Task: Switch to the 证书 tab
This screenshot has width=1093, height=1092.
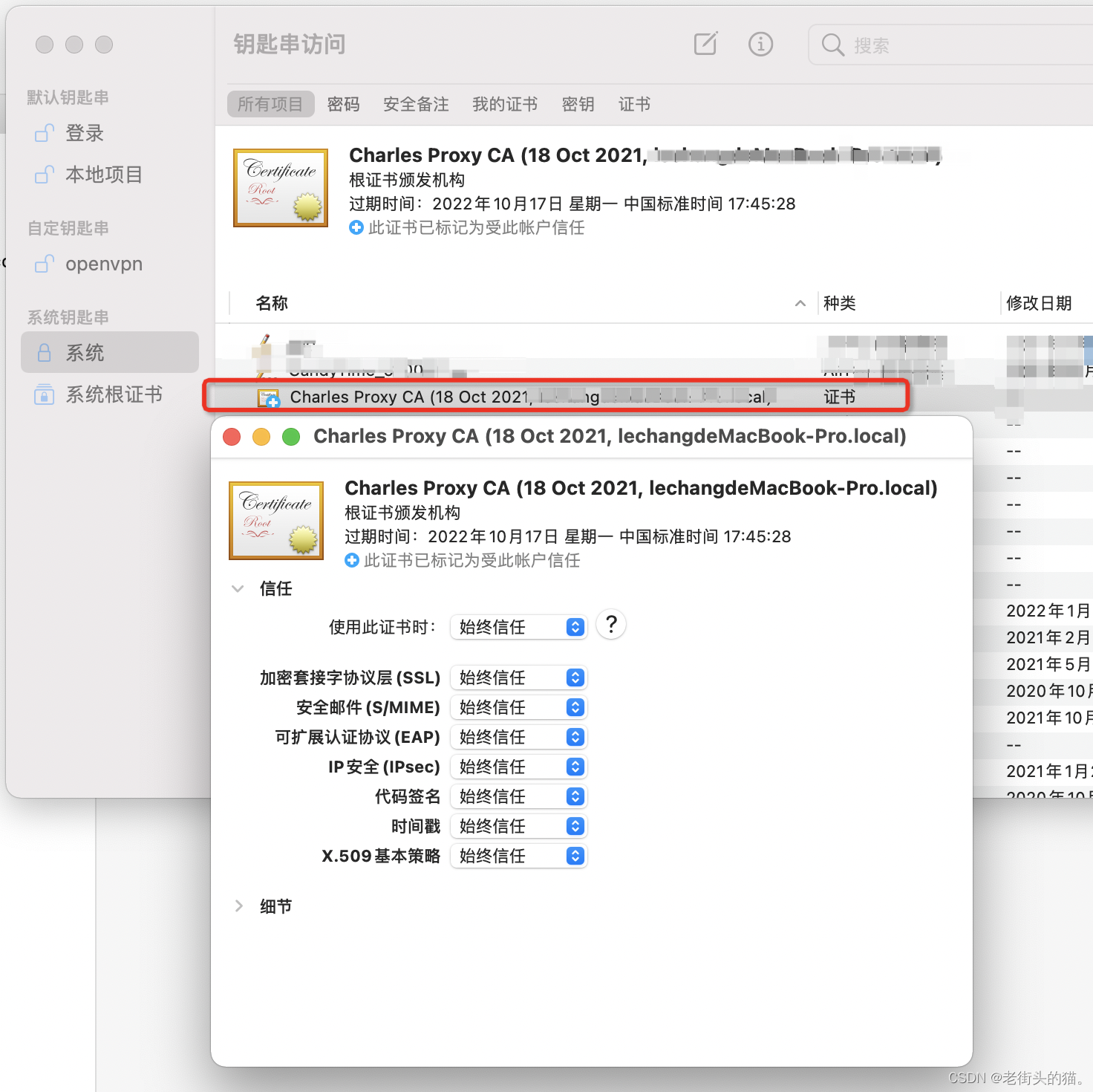Action: [x=634, y=104]
